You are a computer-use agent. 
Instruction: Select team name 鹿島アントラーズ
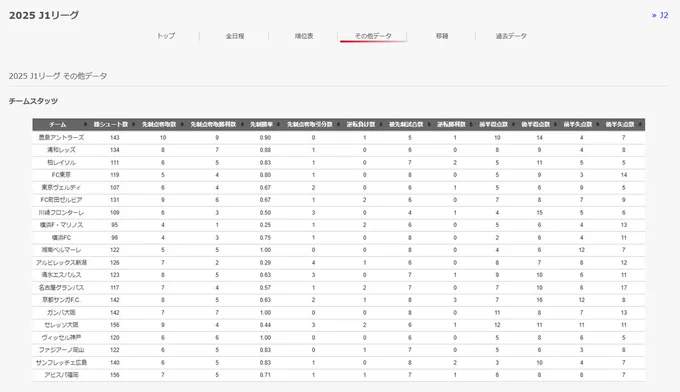[61, 137]
